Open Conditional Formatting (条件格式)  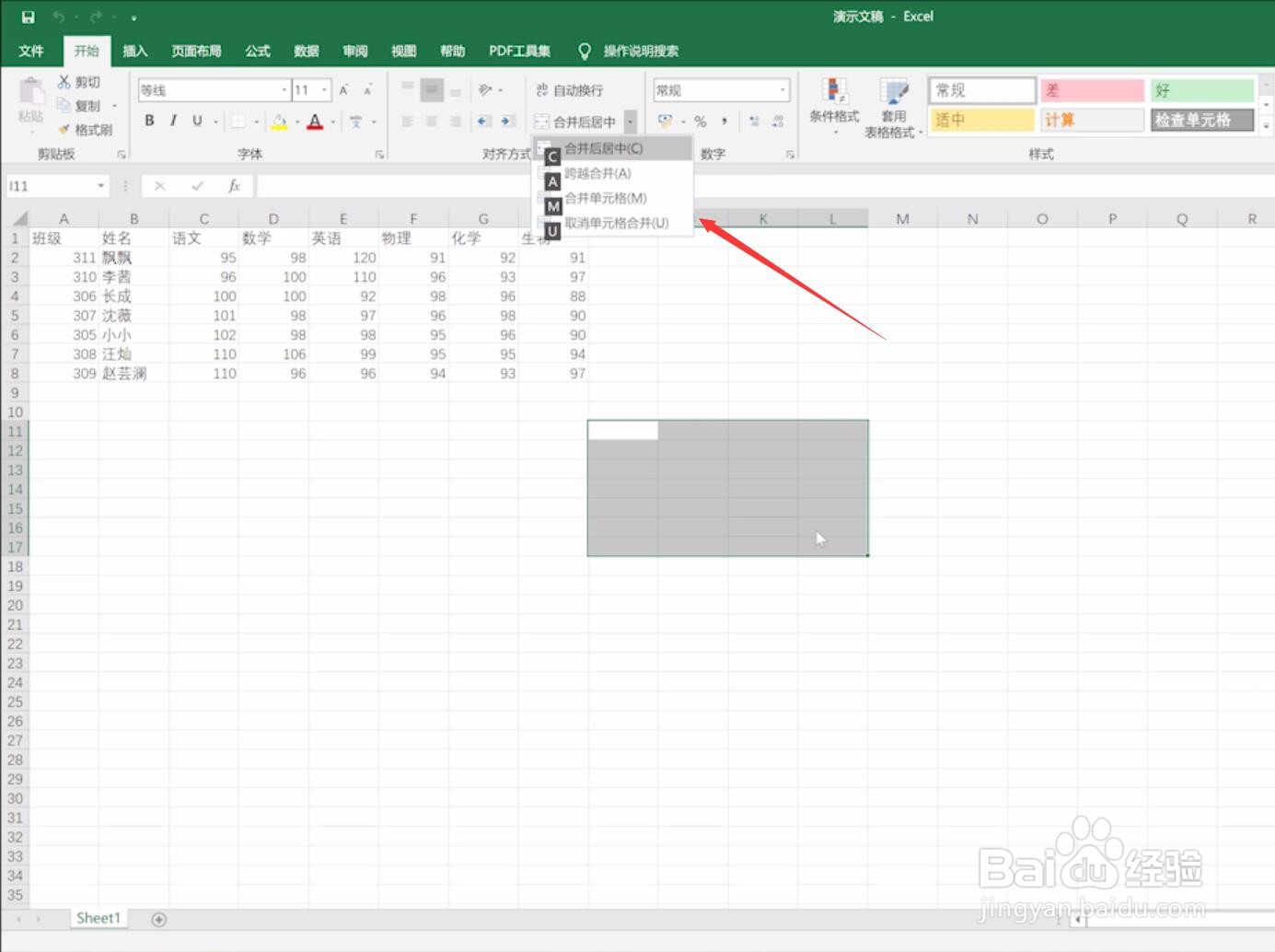coord(834,107)
